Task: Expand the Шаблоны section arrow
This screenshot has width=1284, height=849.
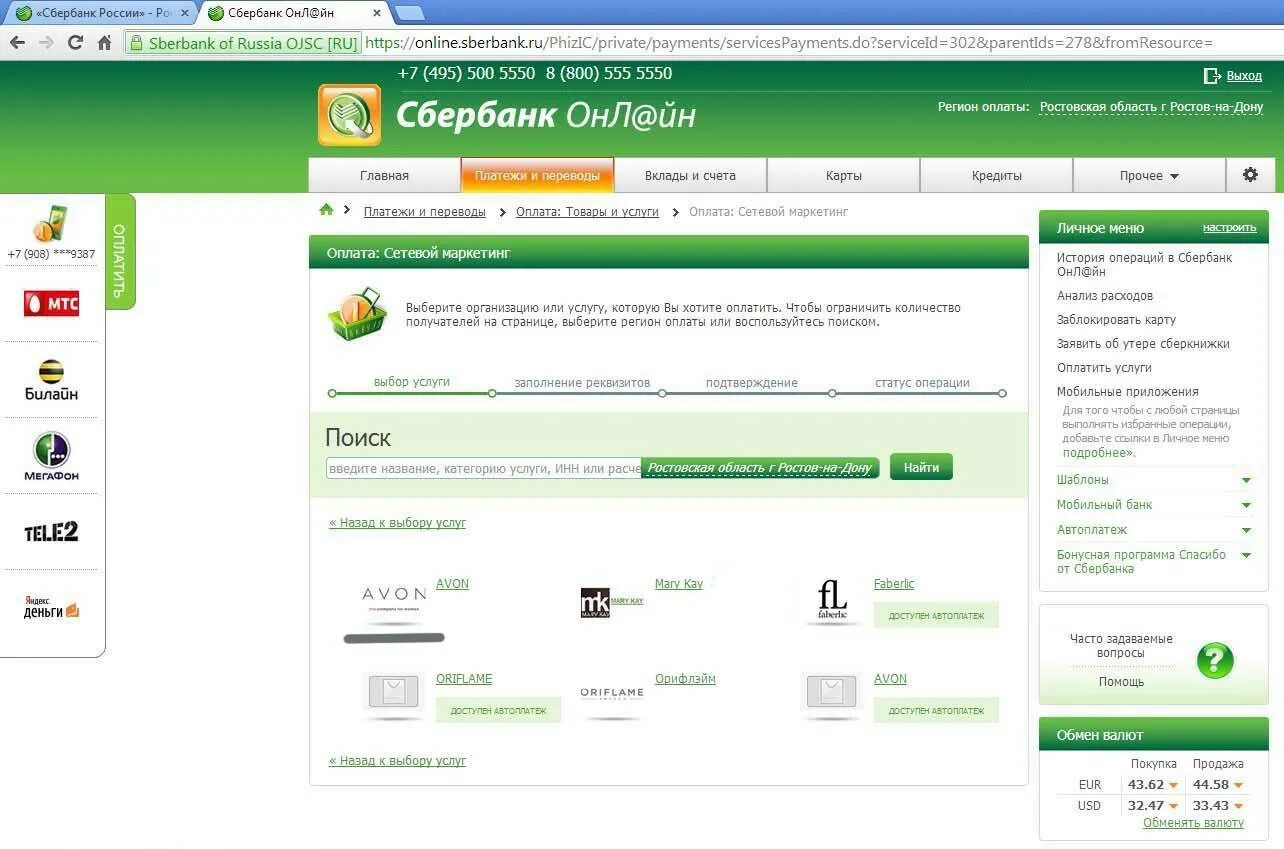Action: tap(1246, 480)
